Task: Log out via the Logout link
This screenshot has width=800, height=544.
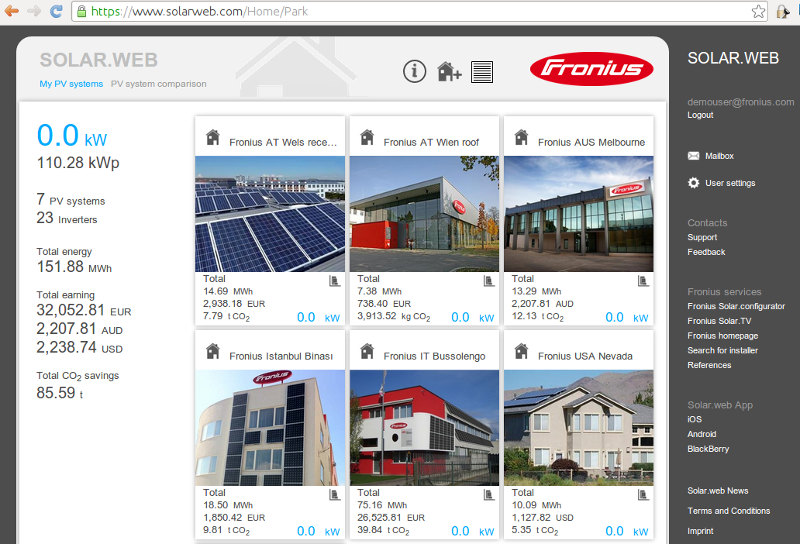Action: 700,115
